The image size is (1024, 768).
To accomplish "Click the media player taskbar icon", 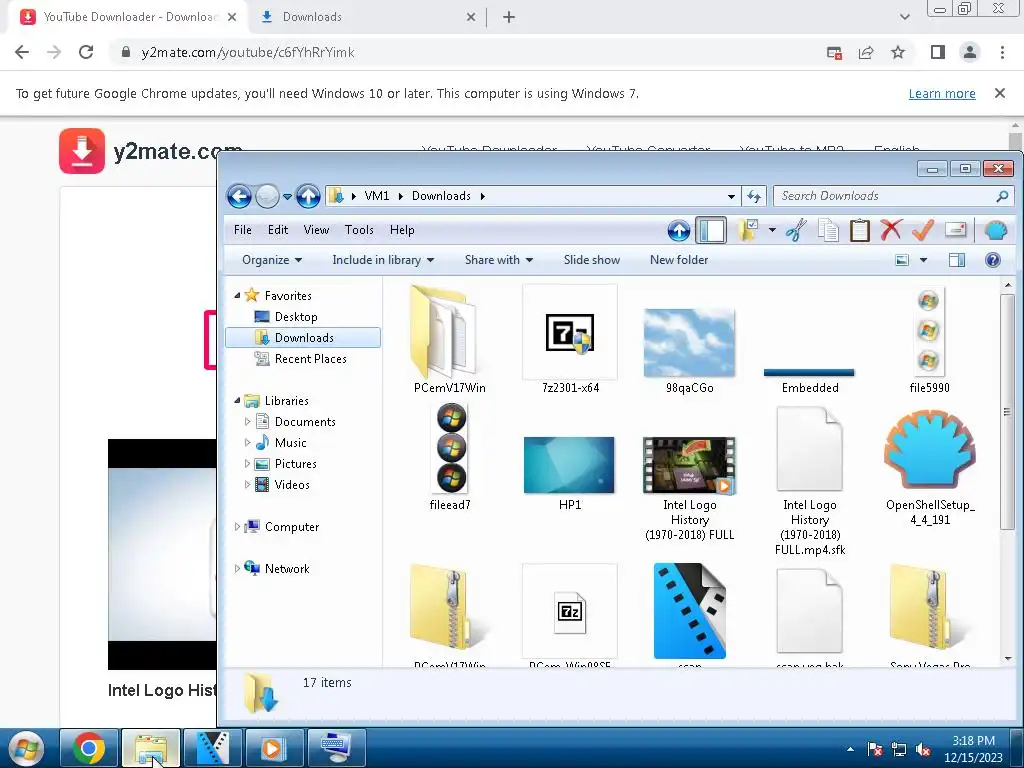I will pyautogui.click(x=274, y=748).
